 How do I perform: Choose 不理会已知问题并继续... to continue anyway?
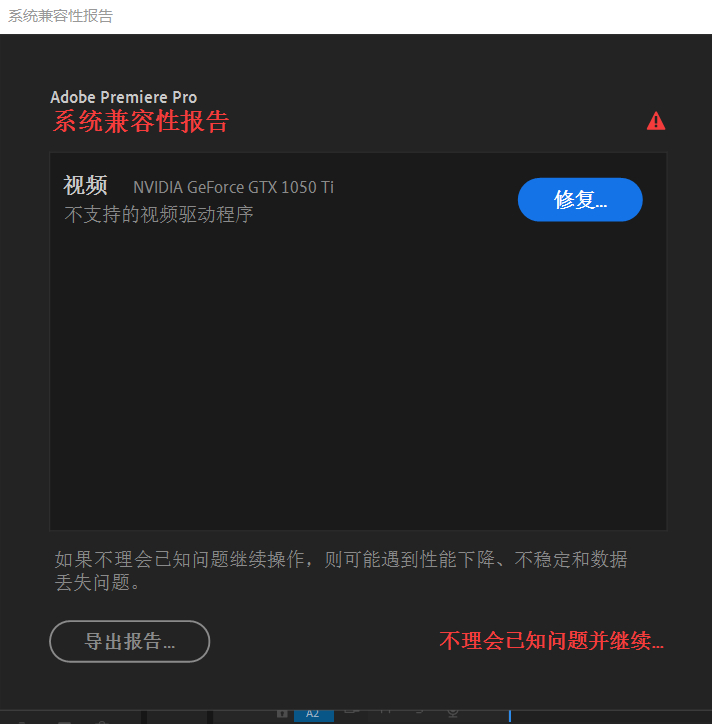551,641
